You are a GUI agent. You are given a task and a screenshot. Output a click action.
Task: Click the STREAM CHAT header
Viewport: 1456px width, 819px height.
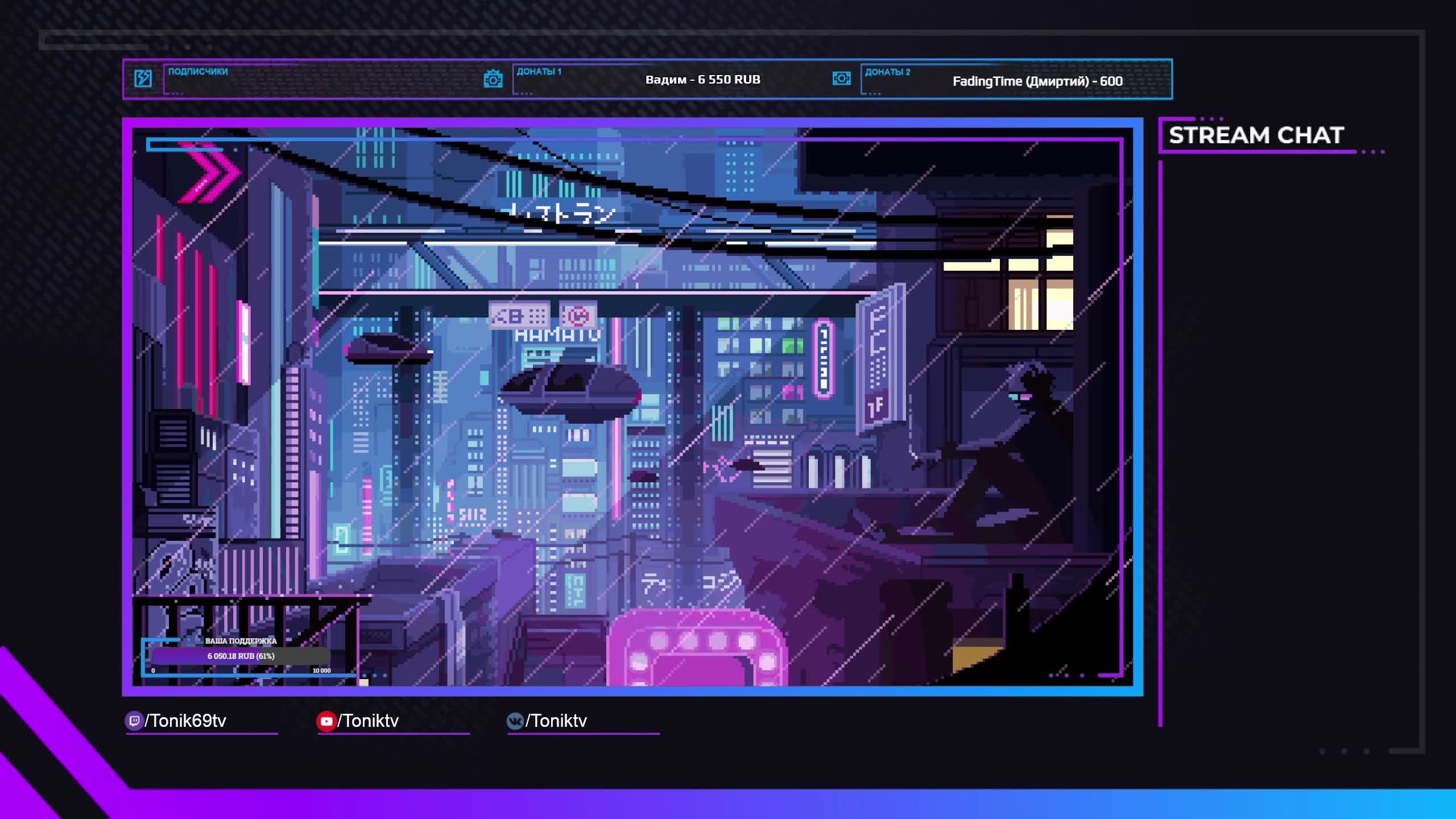(1256, 135)
